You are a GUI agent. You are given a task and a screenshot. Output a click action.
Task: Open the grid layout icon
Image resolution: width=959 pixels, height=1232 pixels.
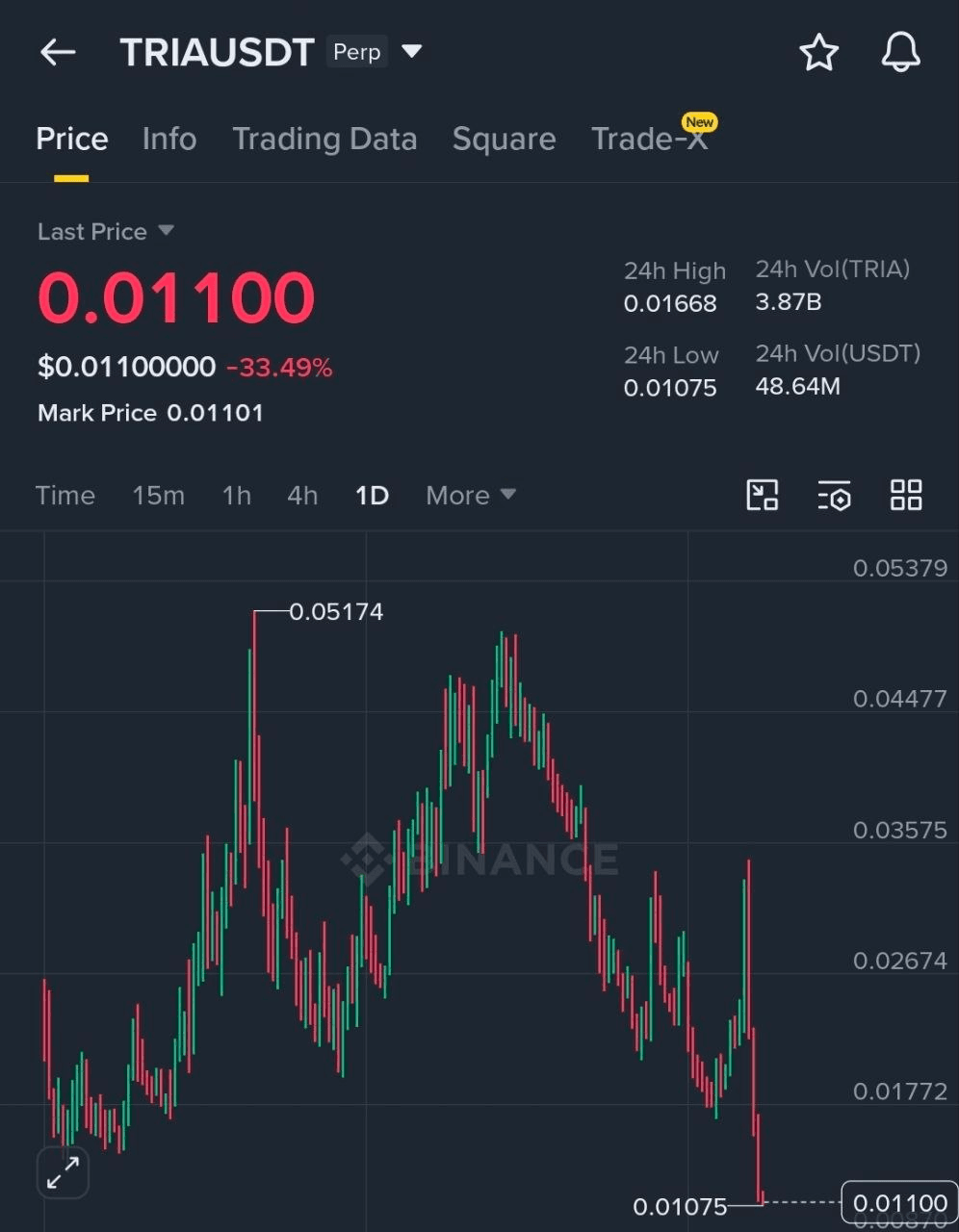coord(906,496)
